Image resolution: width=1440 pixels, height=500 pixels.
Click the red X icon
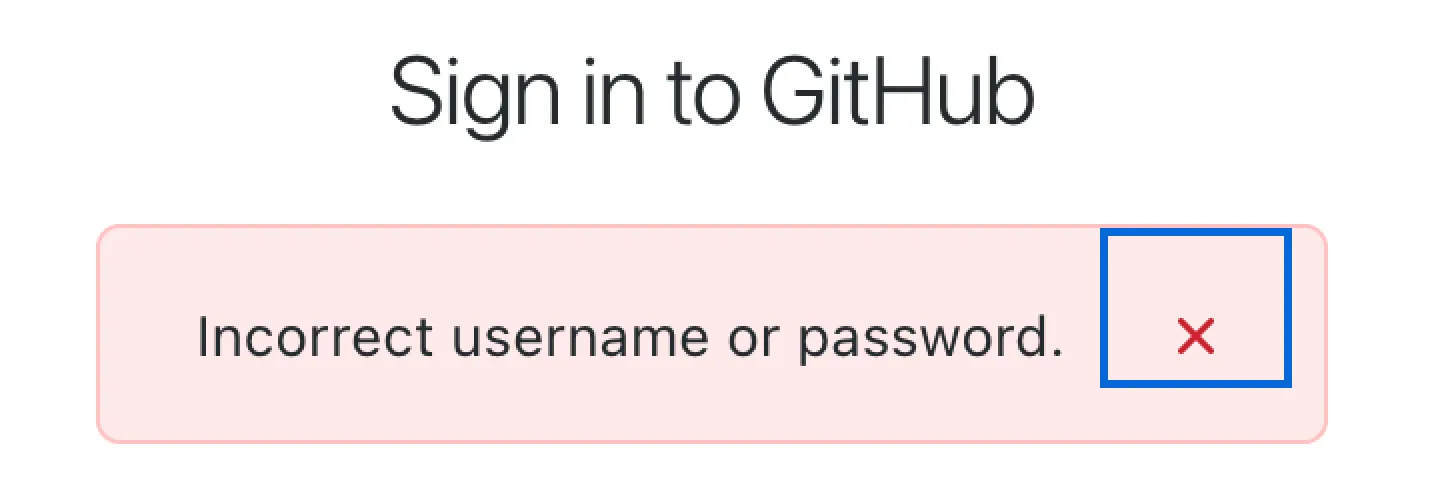pos(1196,337)
